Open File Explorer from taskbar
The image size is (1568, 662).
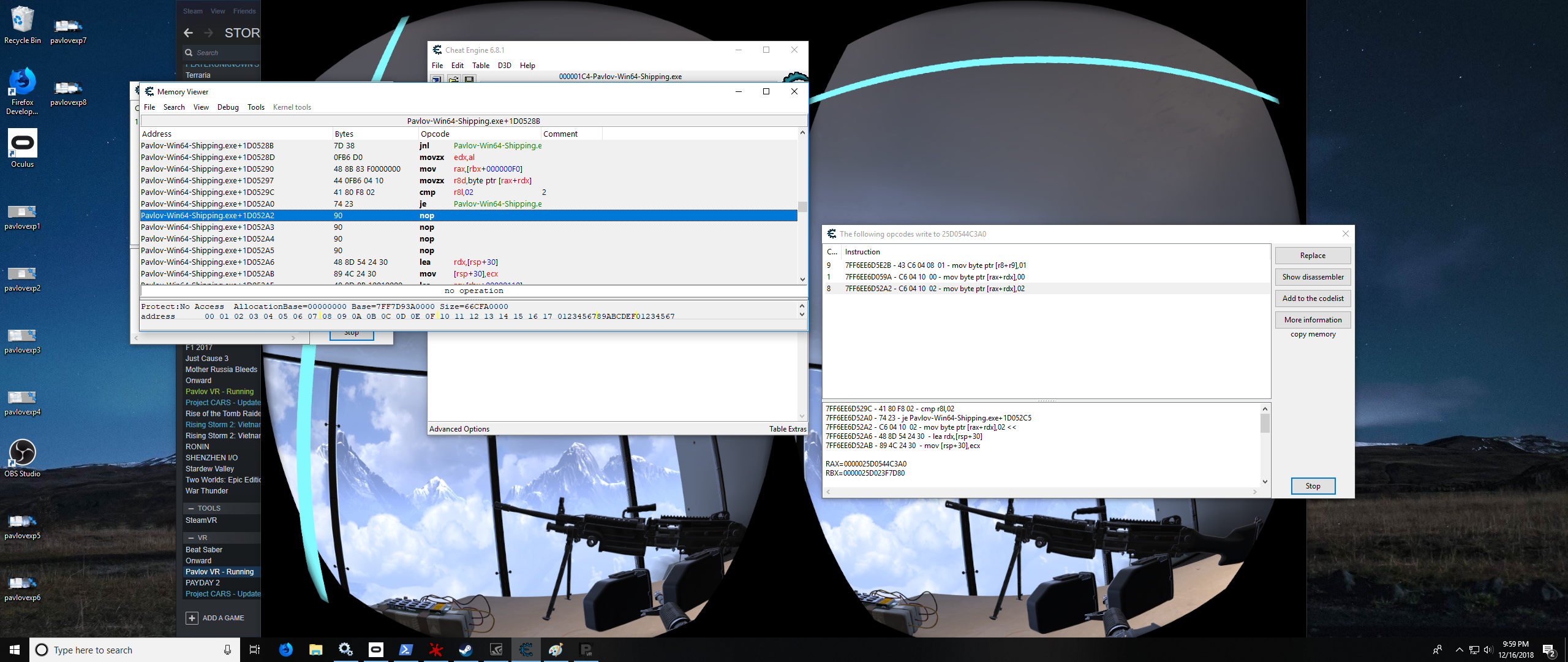point(315,650)
